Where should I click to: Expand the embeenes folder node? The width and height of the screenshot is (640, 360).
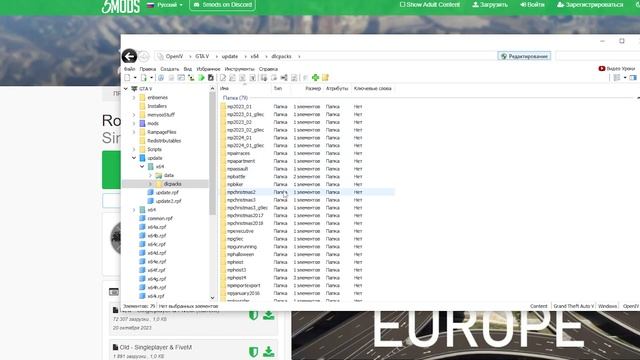(134, 98)
